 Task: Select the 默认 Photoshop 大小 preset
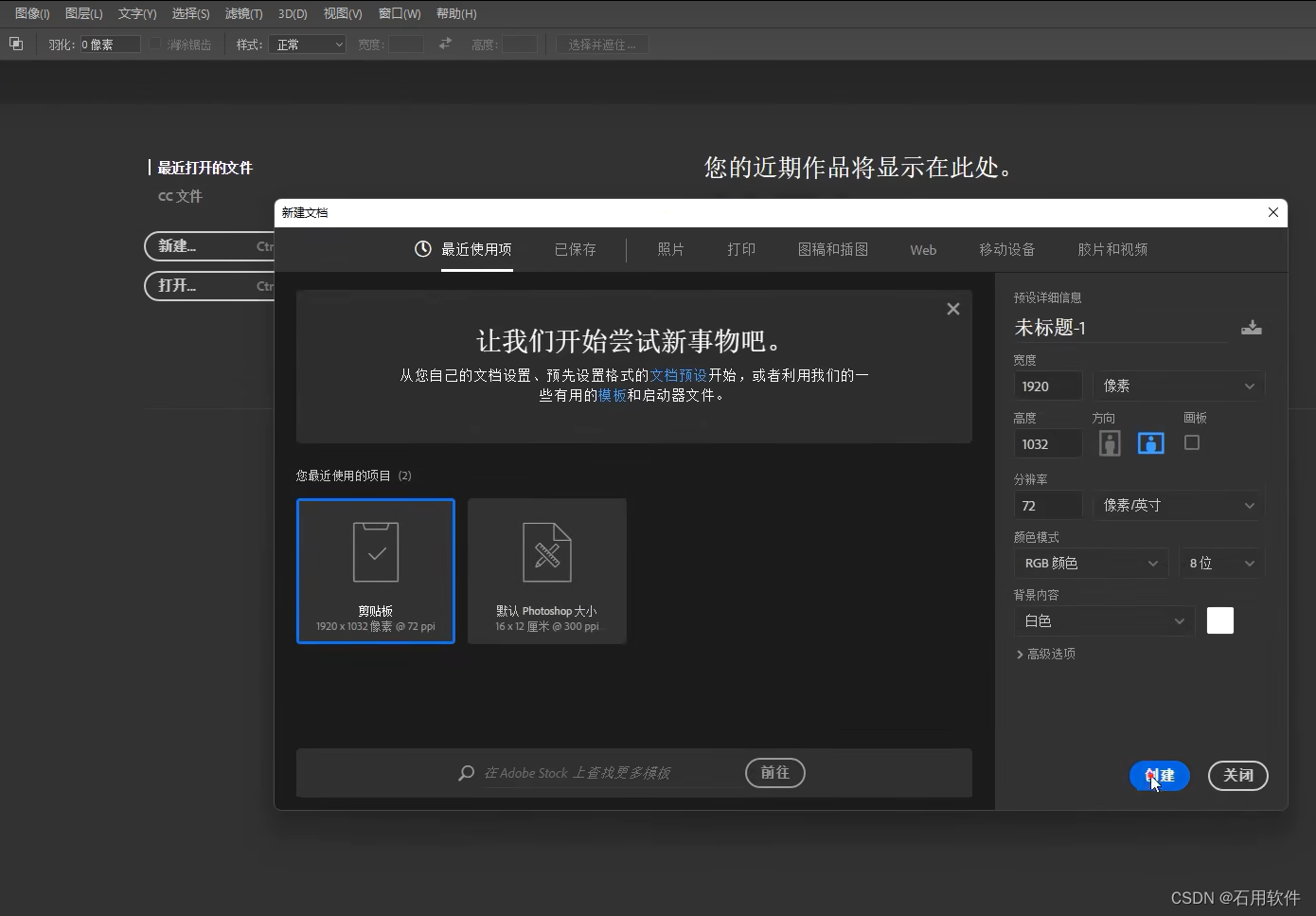pos(547,571)
